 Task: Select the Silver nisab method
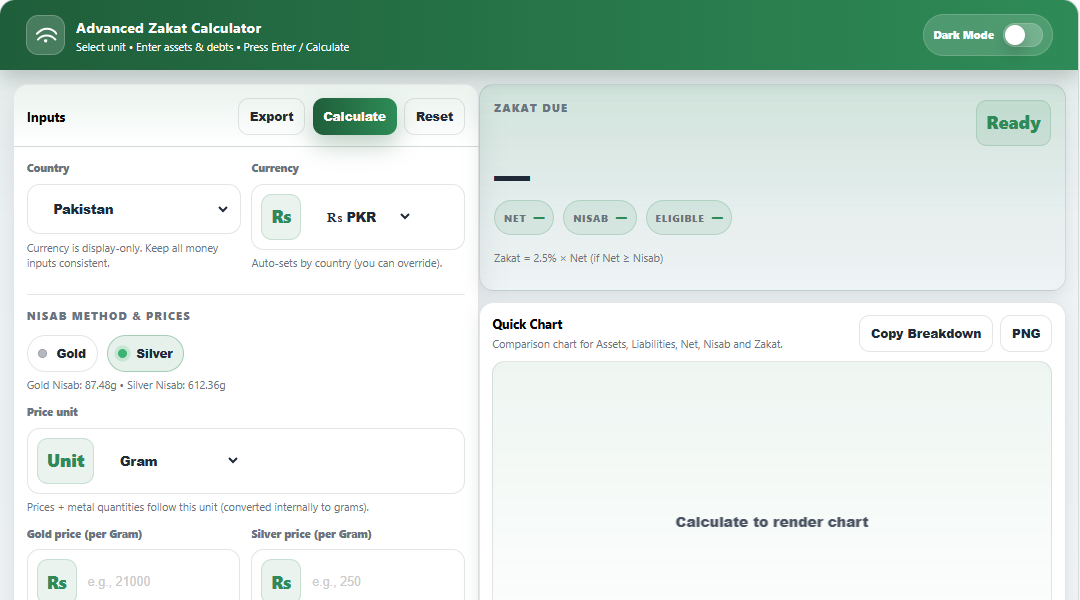(145, 353)
